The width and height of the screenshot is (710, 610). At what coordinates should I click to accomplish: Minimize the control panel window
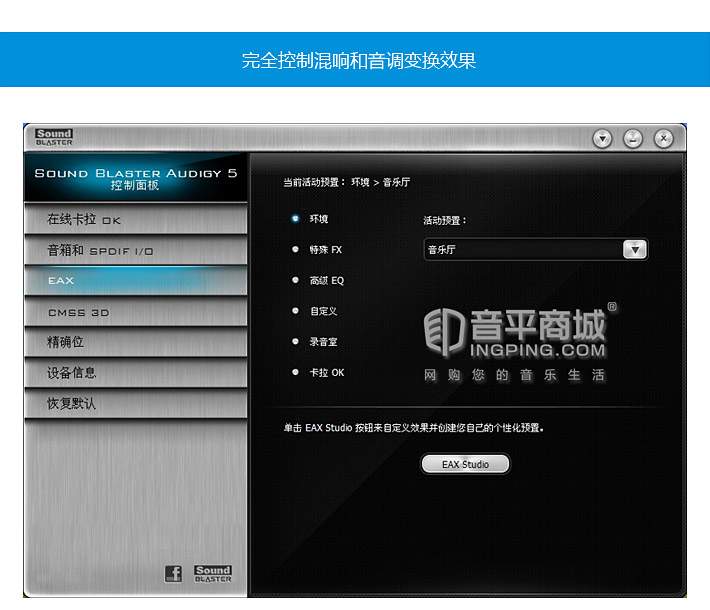[633, 139]
